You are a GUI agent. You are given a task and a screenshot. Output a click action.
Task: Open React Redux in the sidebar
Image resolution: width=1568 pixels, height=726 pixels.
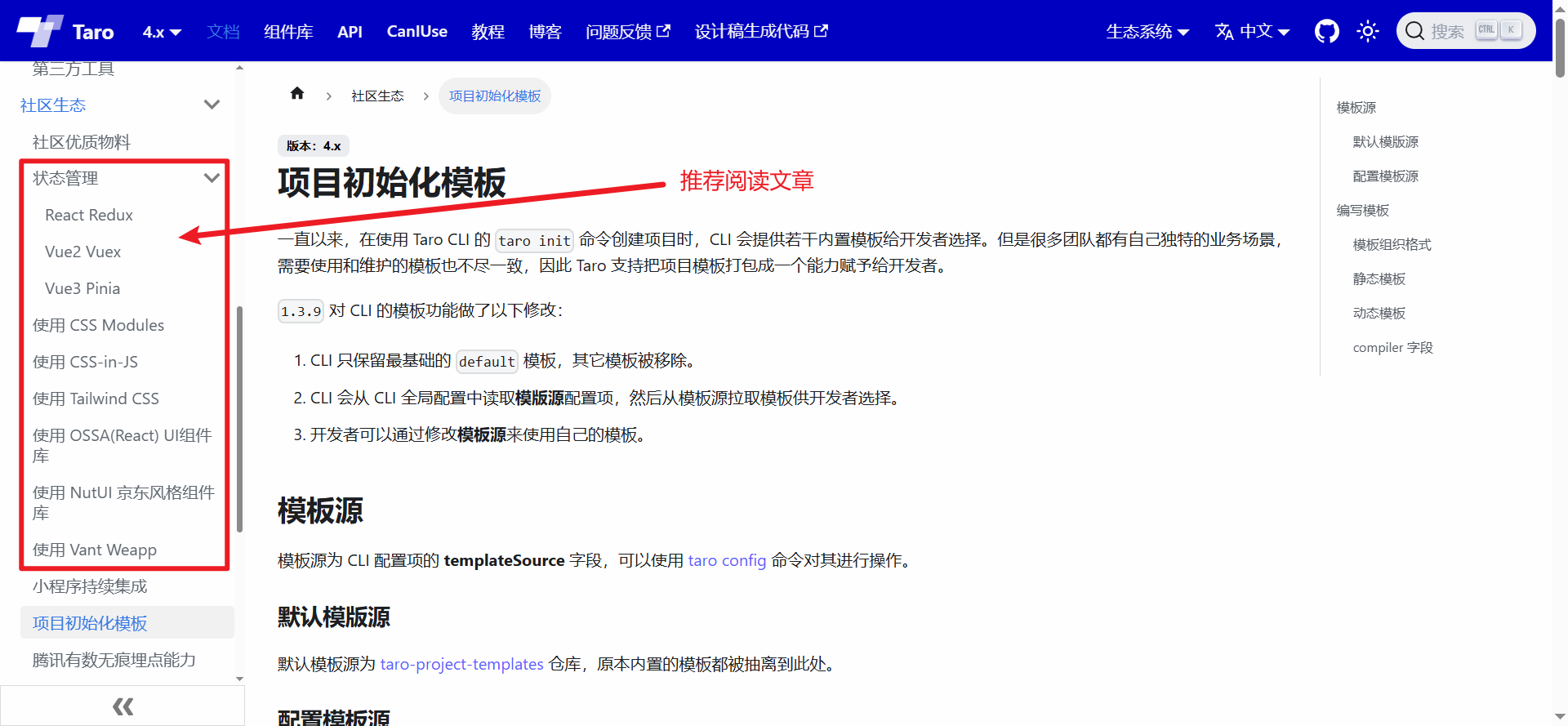click(89, 215)
